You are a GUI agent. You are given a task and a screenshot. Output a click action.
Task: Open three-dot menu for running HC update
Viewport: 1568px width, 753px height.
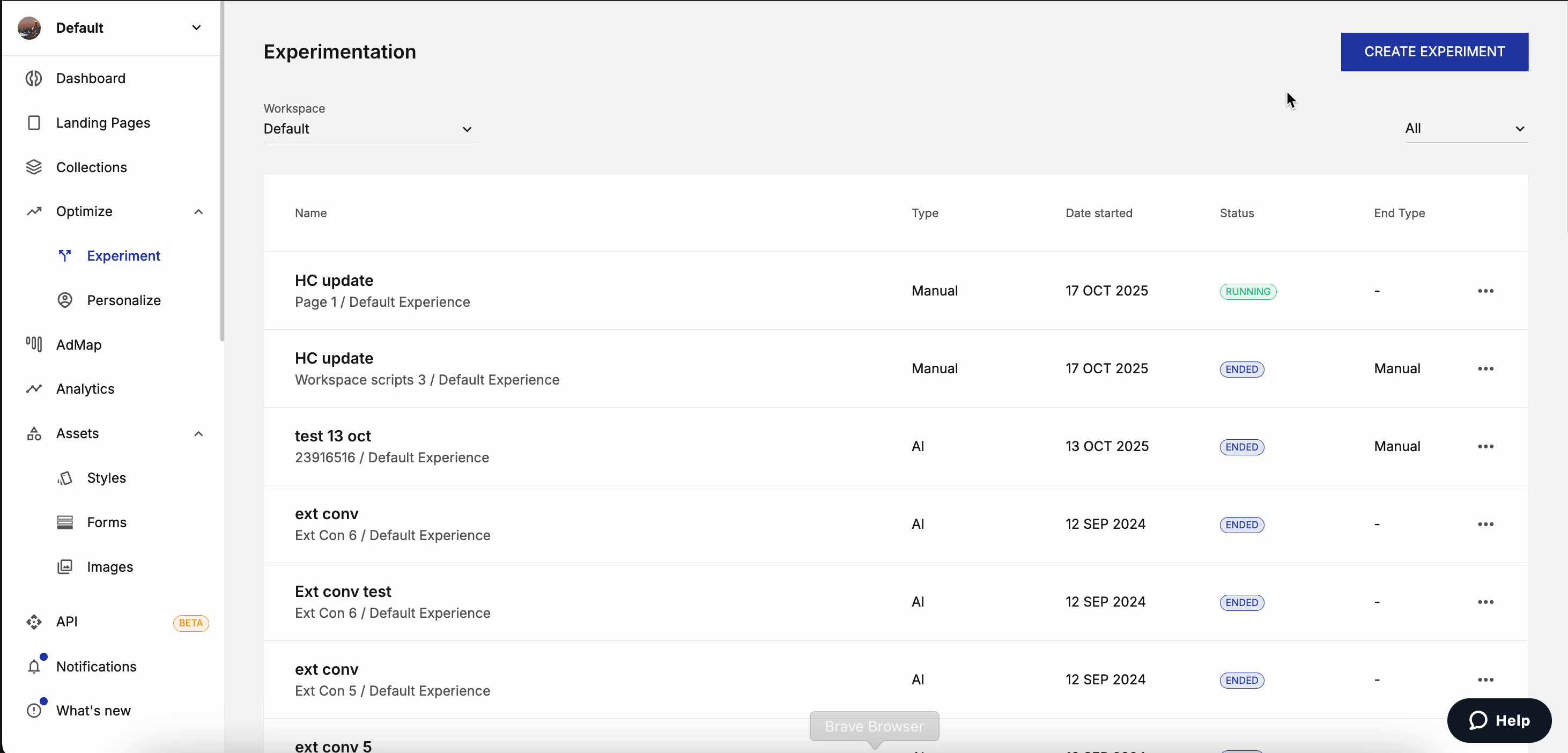(1485, 291)
